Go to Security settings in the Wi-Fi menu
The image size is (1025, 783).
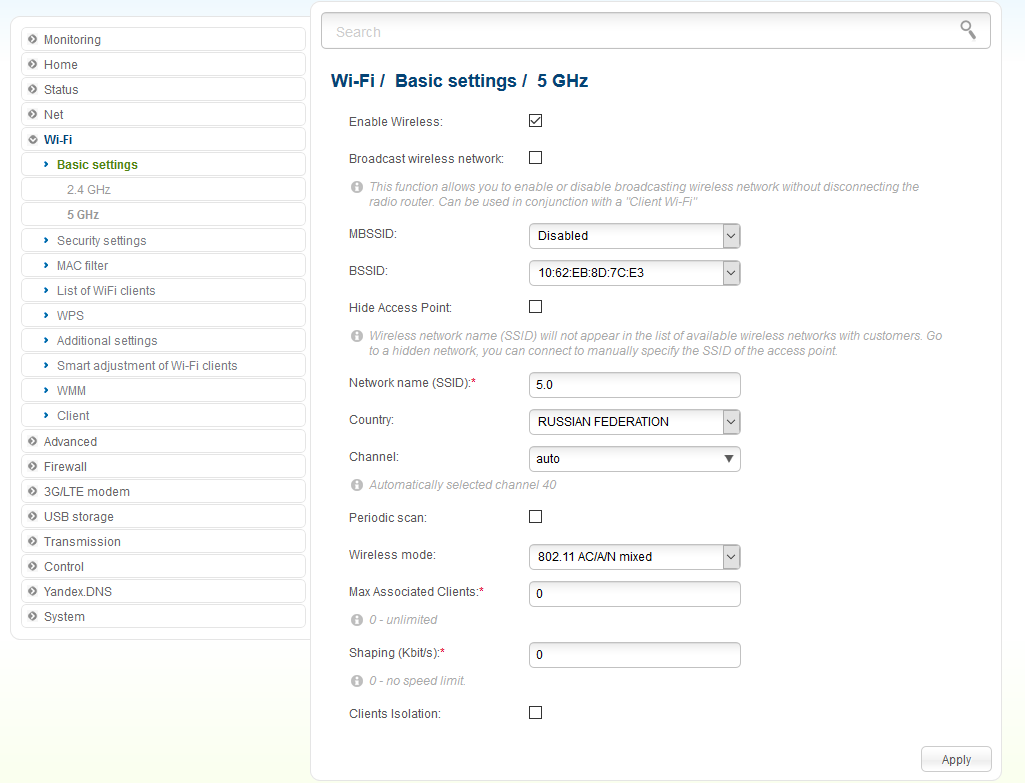(x=101, y=241)
